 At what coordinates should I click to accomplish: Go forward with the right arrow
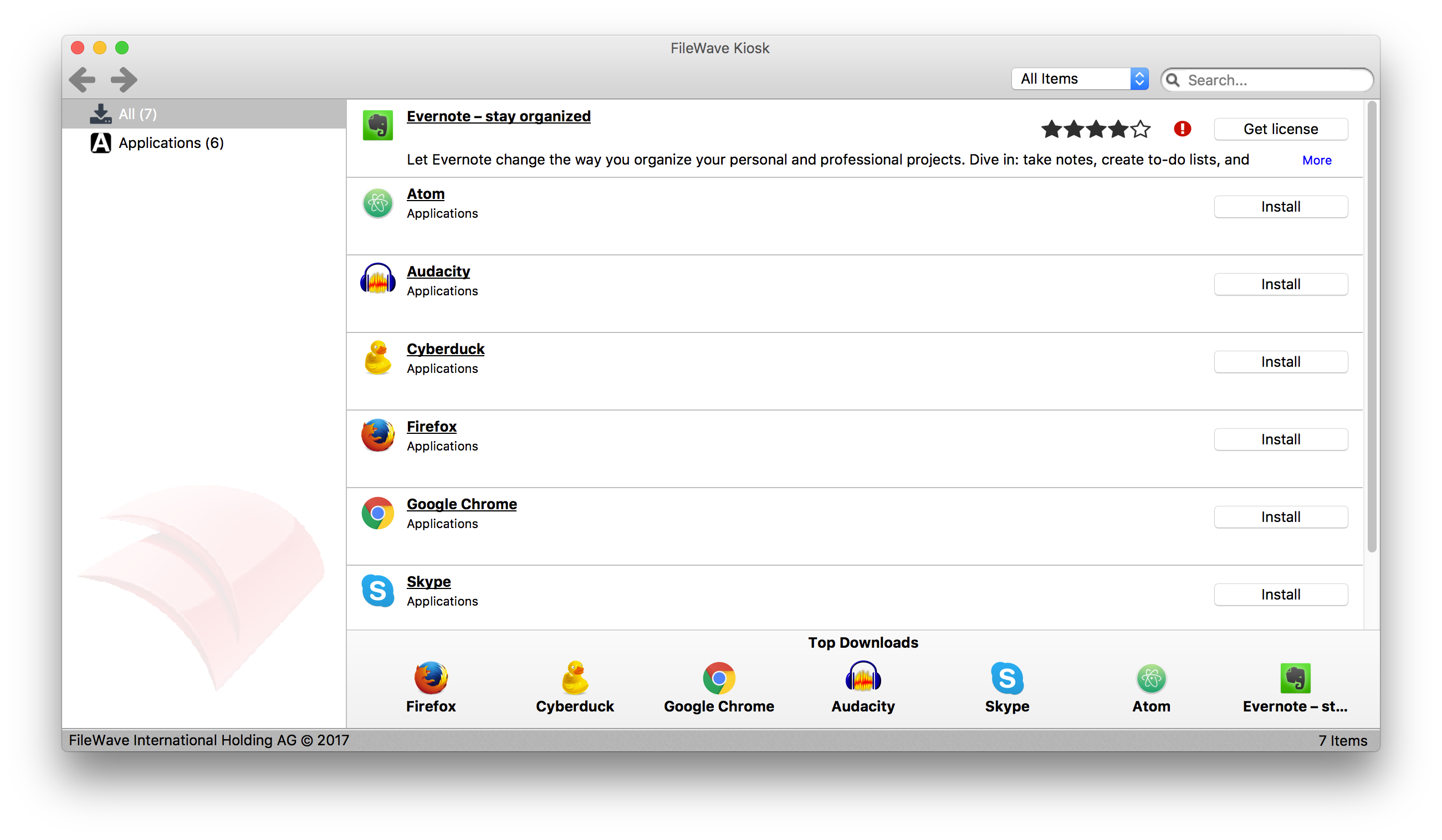point(124,80)
